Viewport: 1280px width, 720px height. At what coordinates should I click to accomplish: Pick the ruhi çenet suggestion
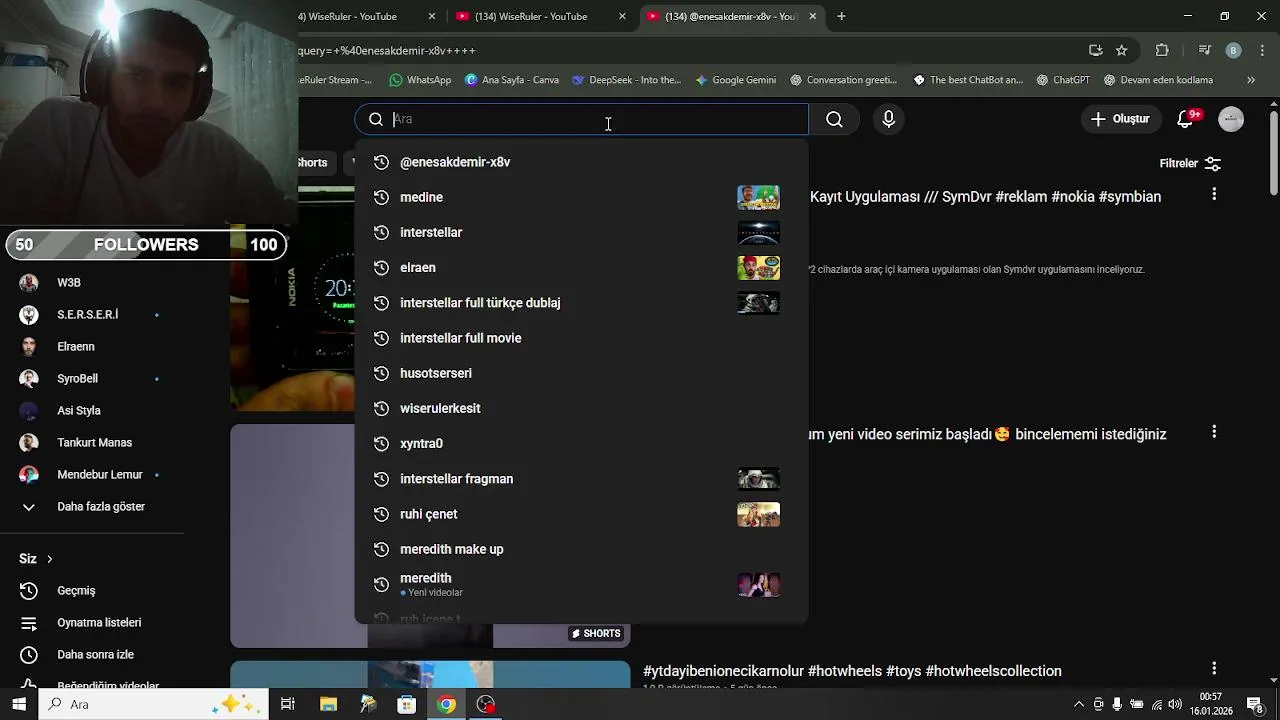(581, 514)
